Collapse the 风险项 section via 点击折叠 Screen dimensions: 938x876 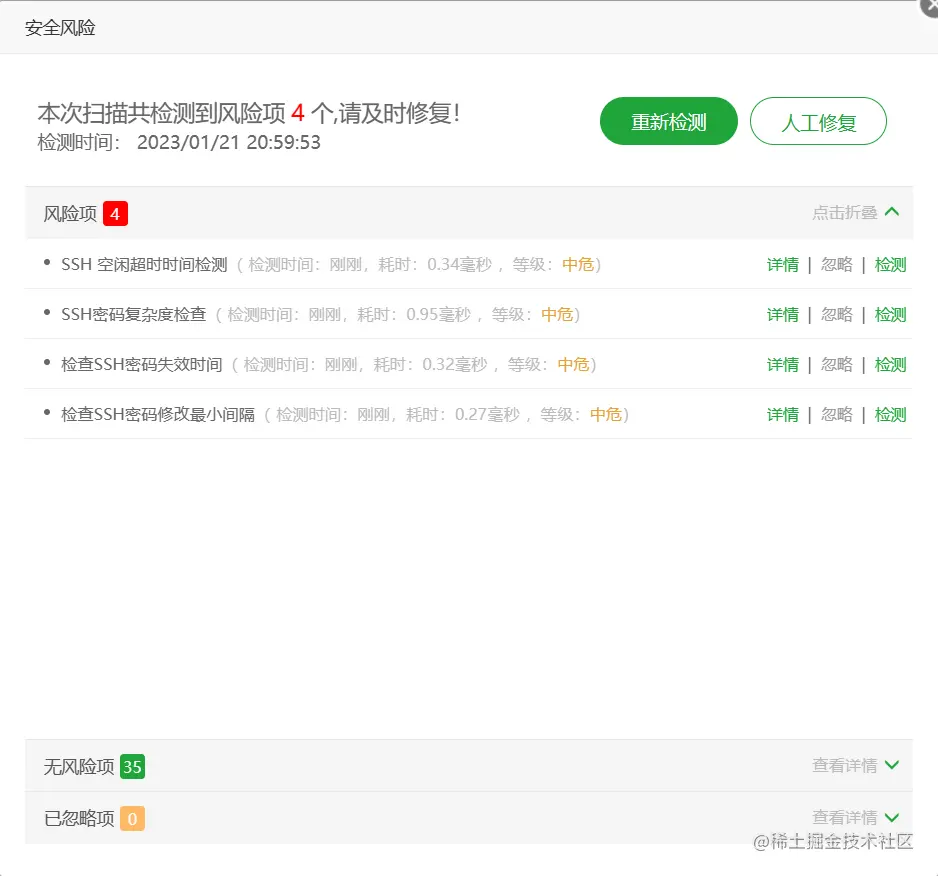[855, 212]
